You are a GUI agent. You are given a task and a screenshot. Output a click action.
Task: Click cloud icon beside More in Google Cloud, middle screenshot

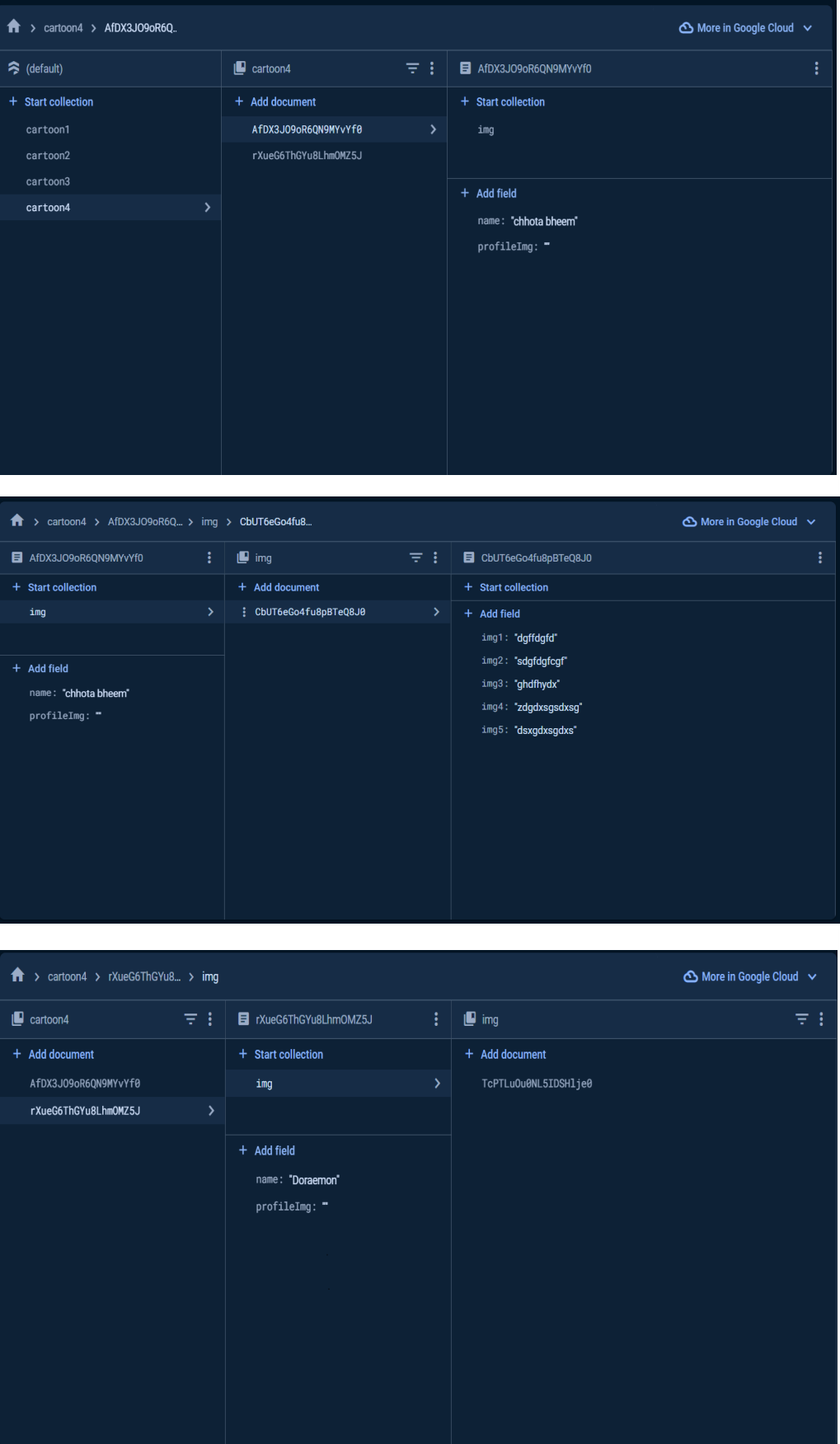(x=690, y=522)
